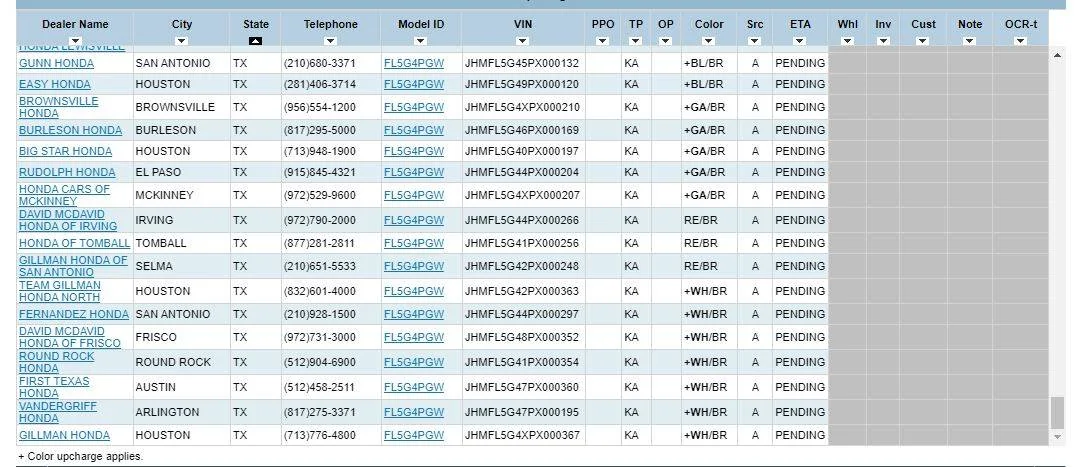This screenshot has width=1075, height=467.
Task: Select VIN JHMFL5G46PX000169
Action: [x=522, y=130]
